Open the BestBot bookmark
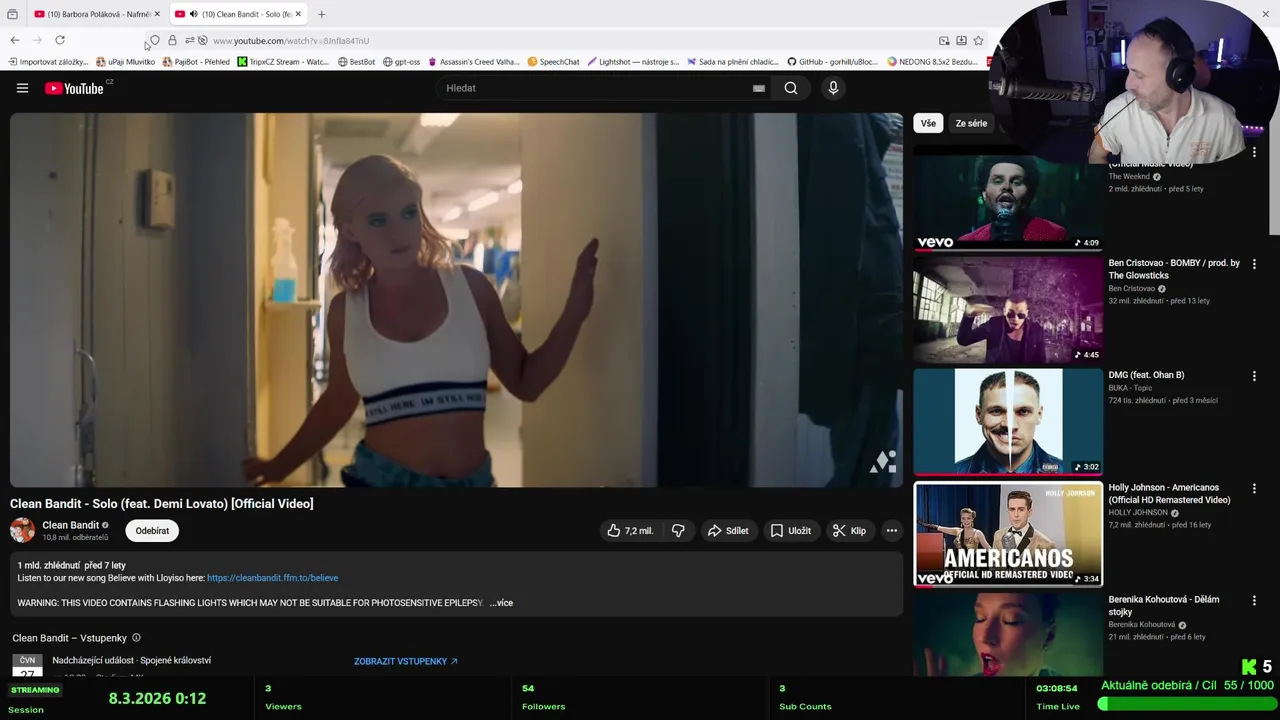The image size is (1280, 720). [356, 62]
